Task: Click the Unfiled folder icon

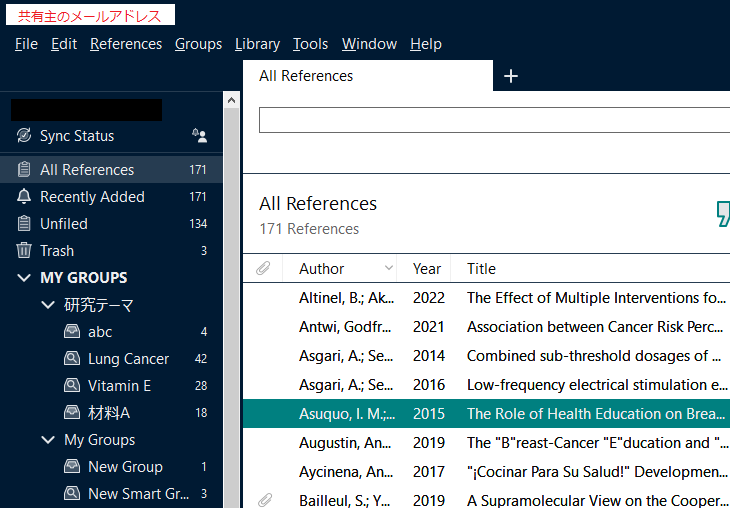Action: 24,224
